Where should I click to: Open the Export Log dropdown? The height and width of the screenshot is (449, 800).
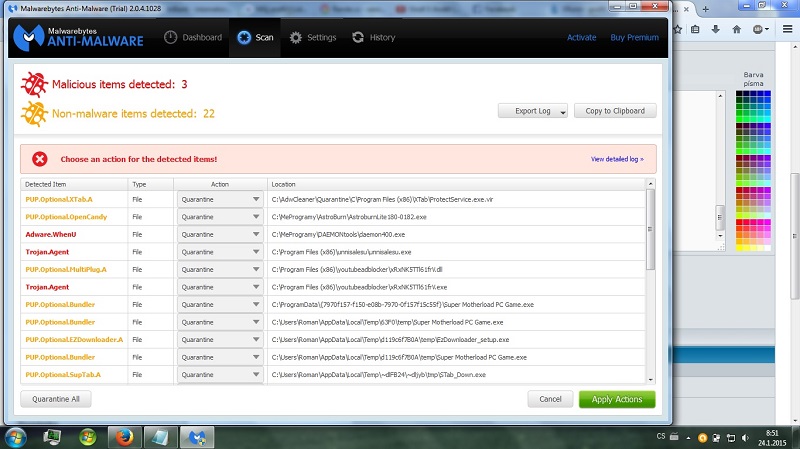pyautogui.click(x=533, y=111)
